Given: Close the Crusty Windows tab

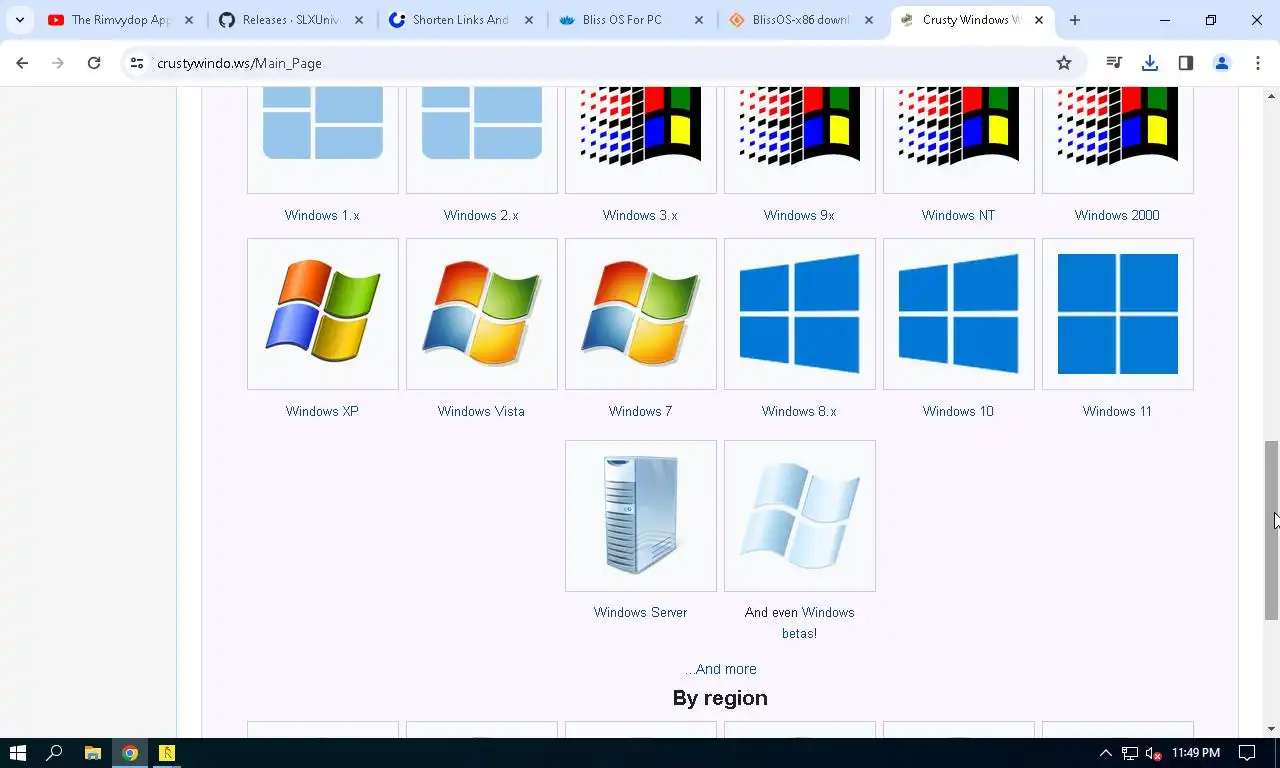Looking at the screenshot, I should coord(1038,20).
